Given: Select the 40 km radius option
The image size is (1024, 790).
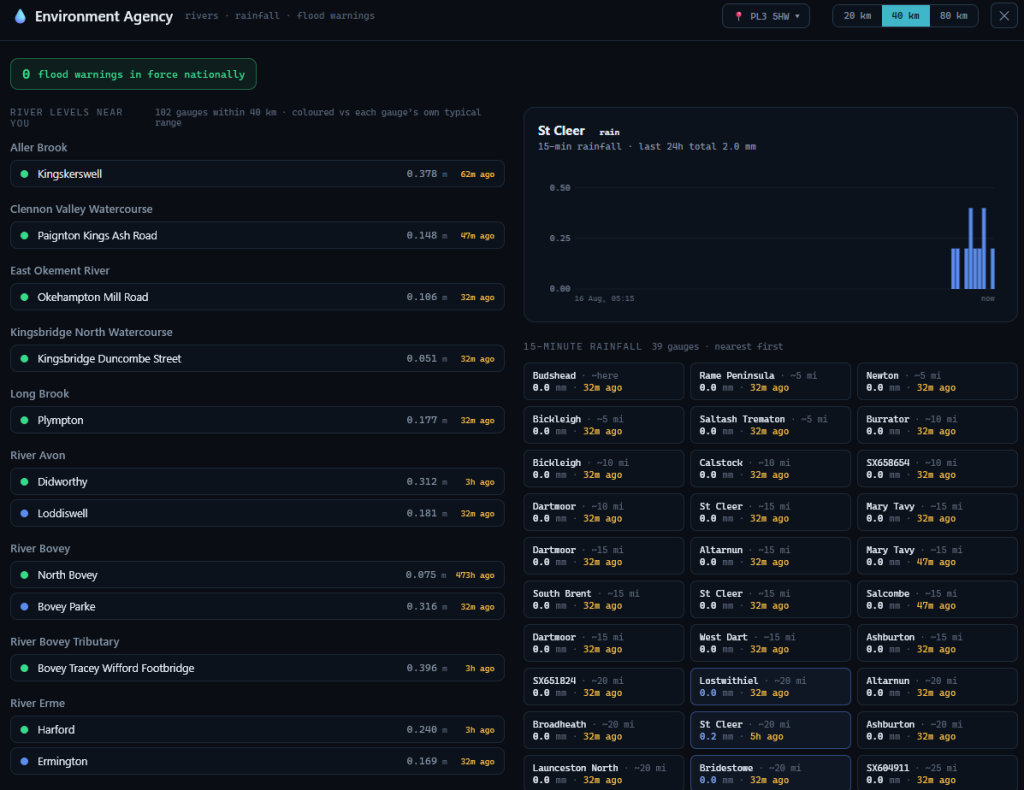Looking at the screenshot, I should (x=905, y=16).
